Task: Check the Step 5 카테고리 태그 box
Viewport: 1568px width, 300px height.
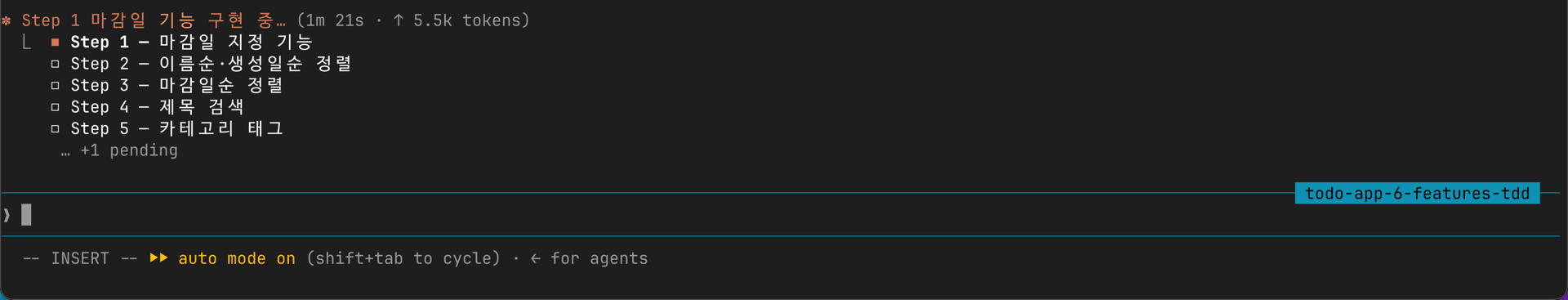Action: click(x=55, y=128)
